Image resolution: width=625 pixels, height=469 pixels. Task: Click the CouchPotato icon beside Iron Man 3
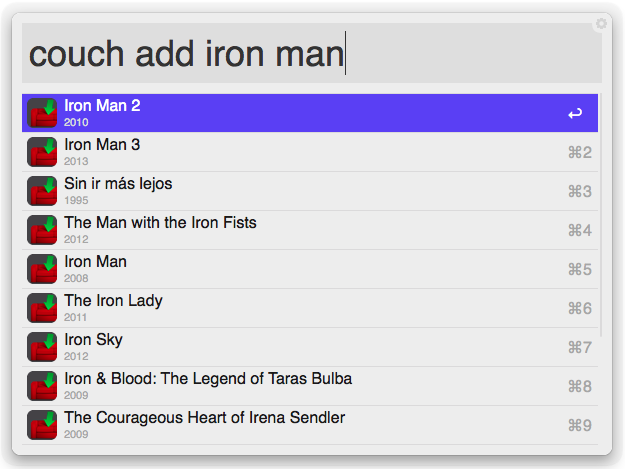43,152
